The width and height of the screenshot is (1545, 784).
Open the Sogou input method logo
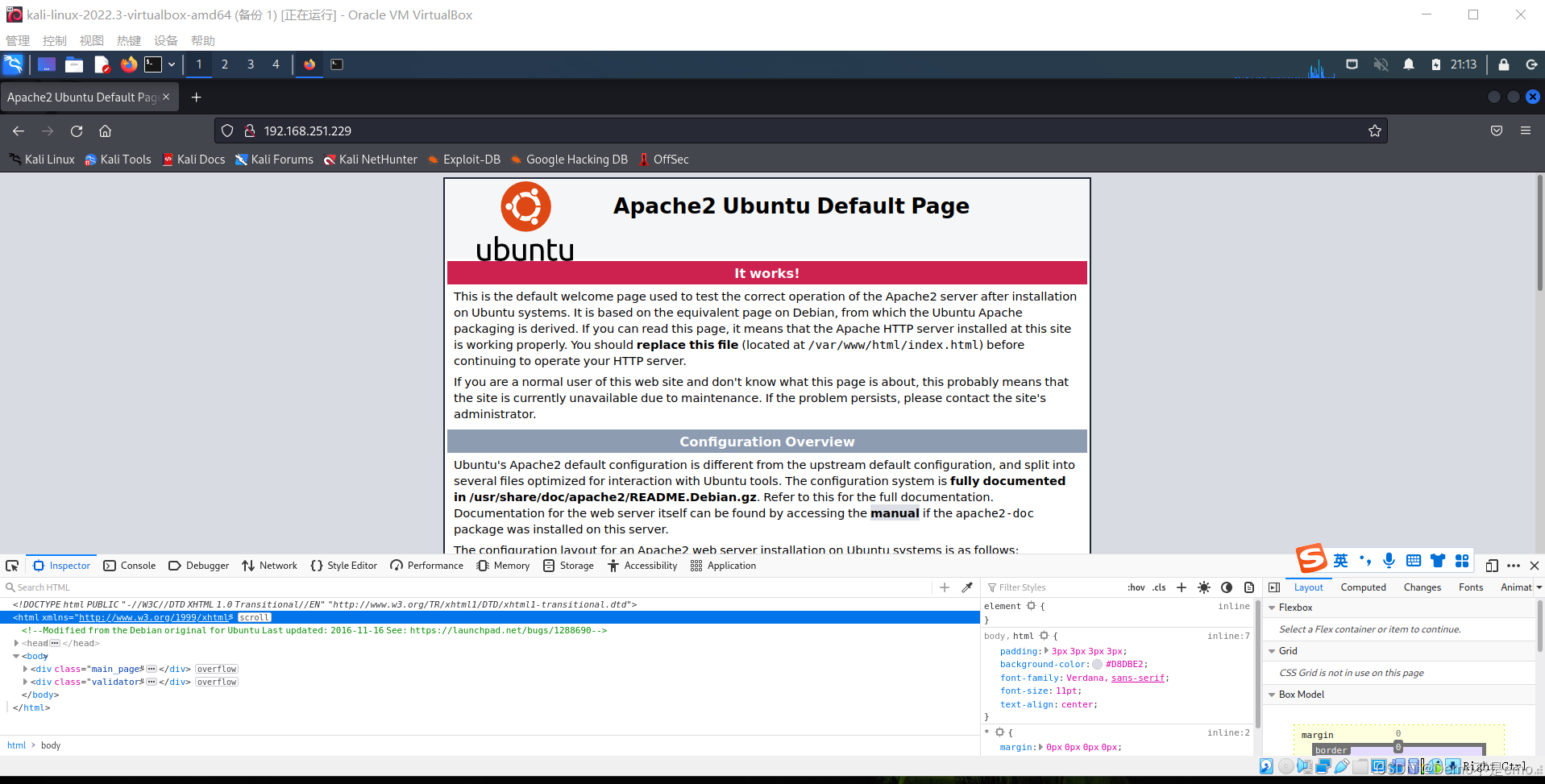1311,558
